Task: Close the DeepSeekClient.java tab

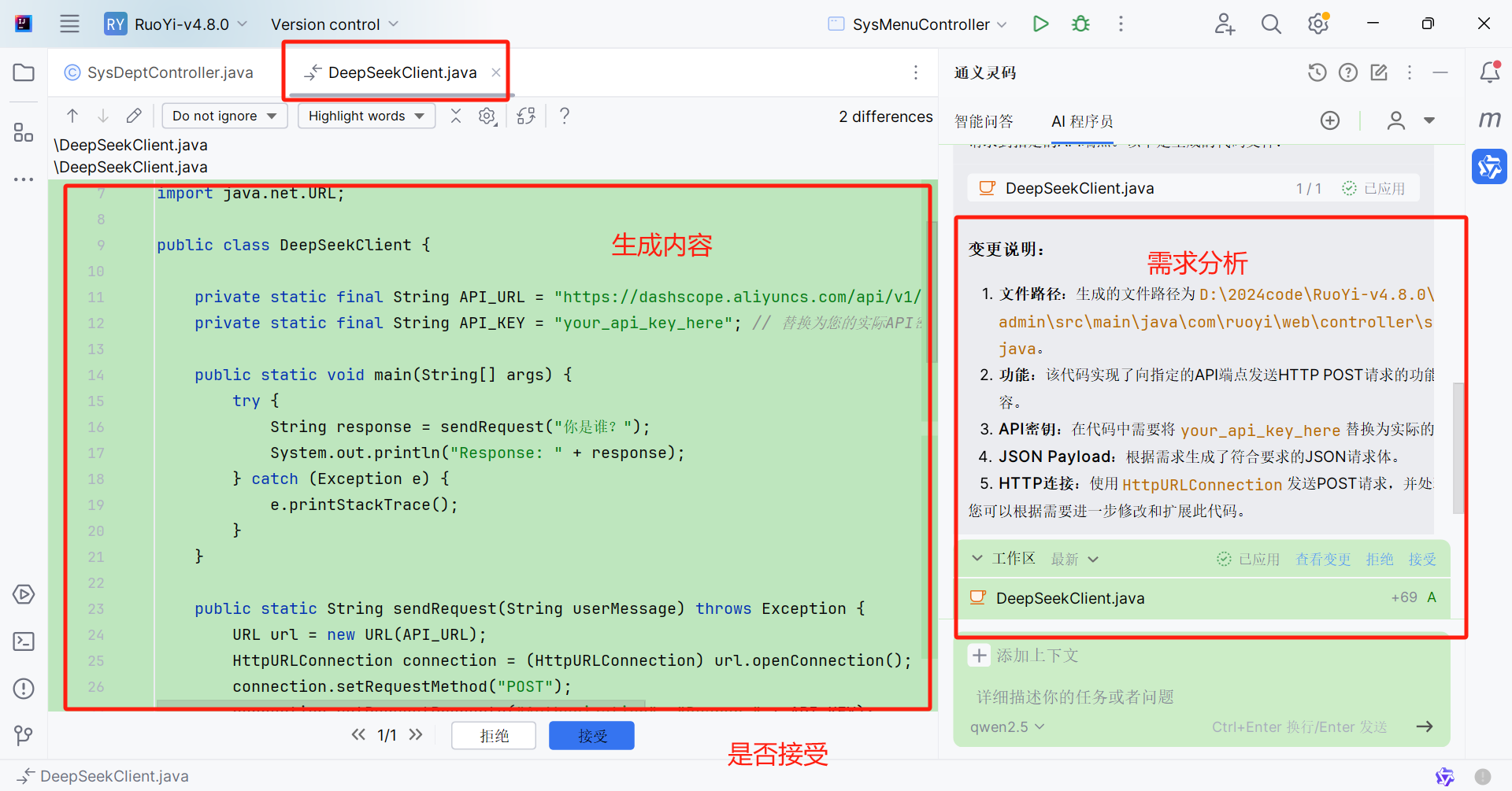Action: click(x=496, y=72)
